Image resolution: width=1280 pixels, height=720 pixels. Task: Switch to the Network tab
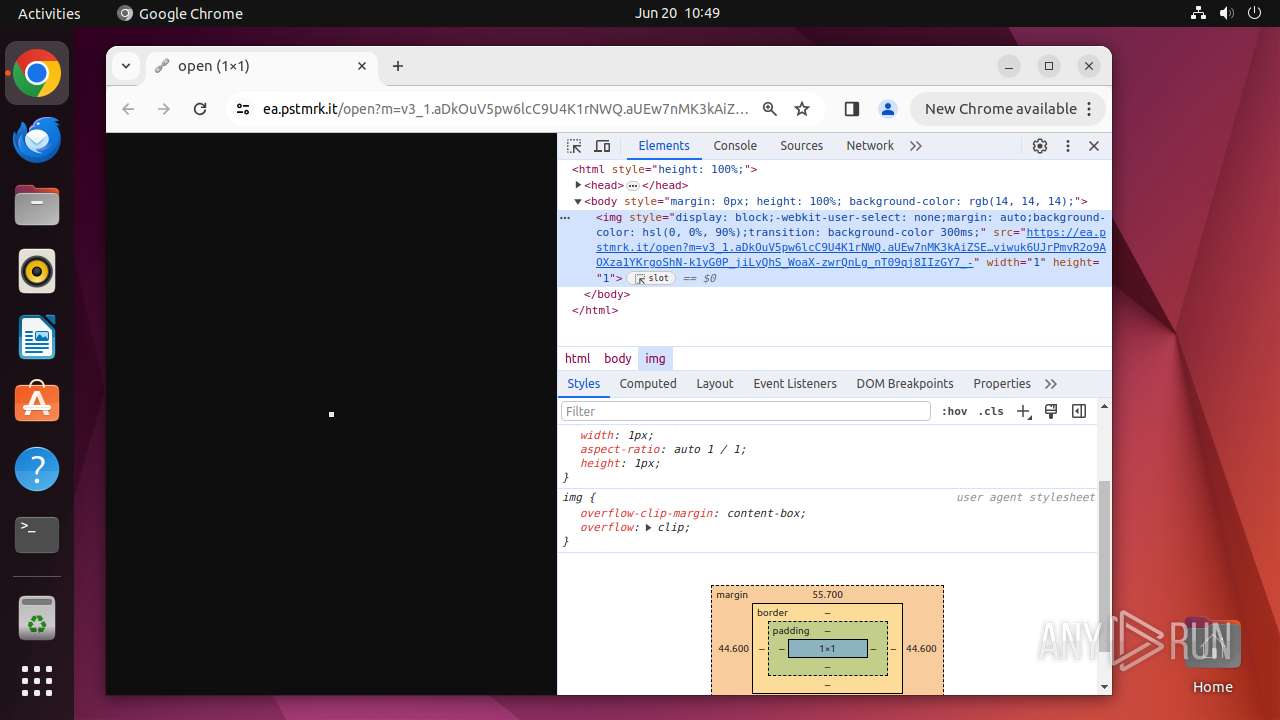[870, 146]
